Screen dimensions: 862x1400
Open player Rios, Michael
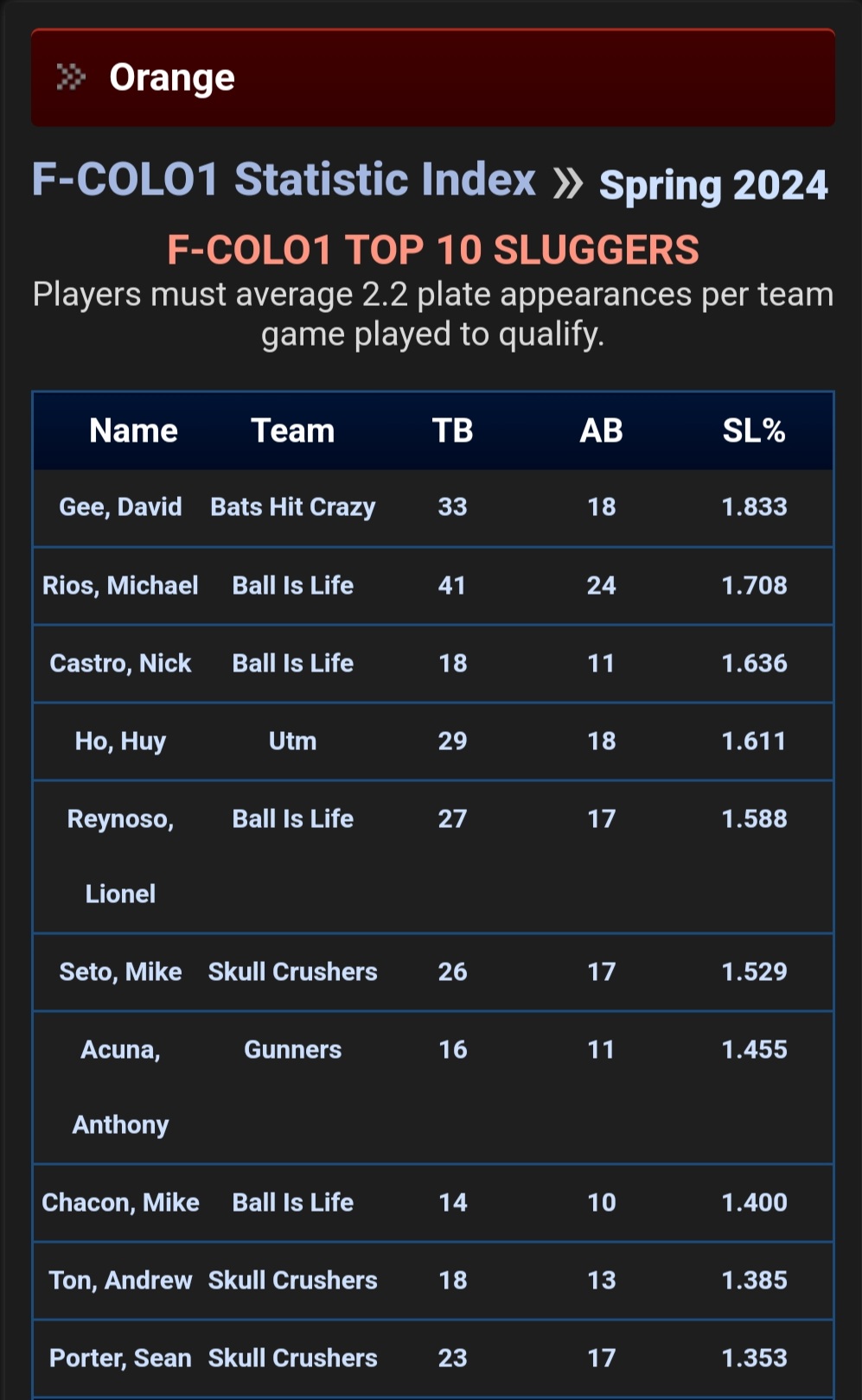click(120, 585)
